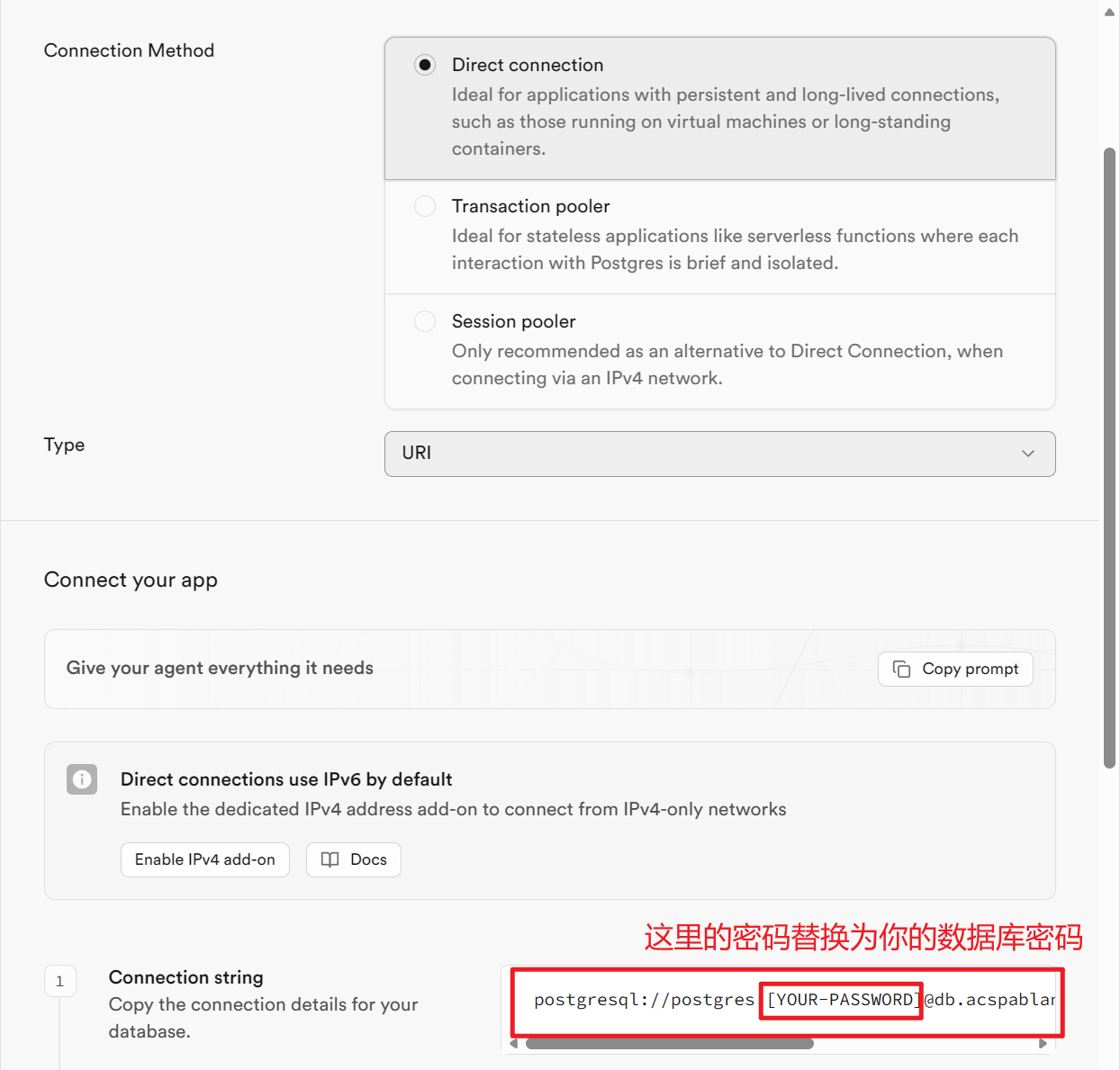
Task: Click the [YOUR-PASSWORD] placeholder in connection string
Action: 841,1000
